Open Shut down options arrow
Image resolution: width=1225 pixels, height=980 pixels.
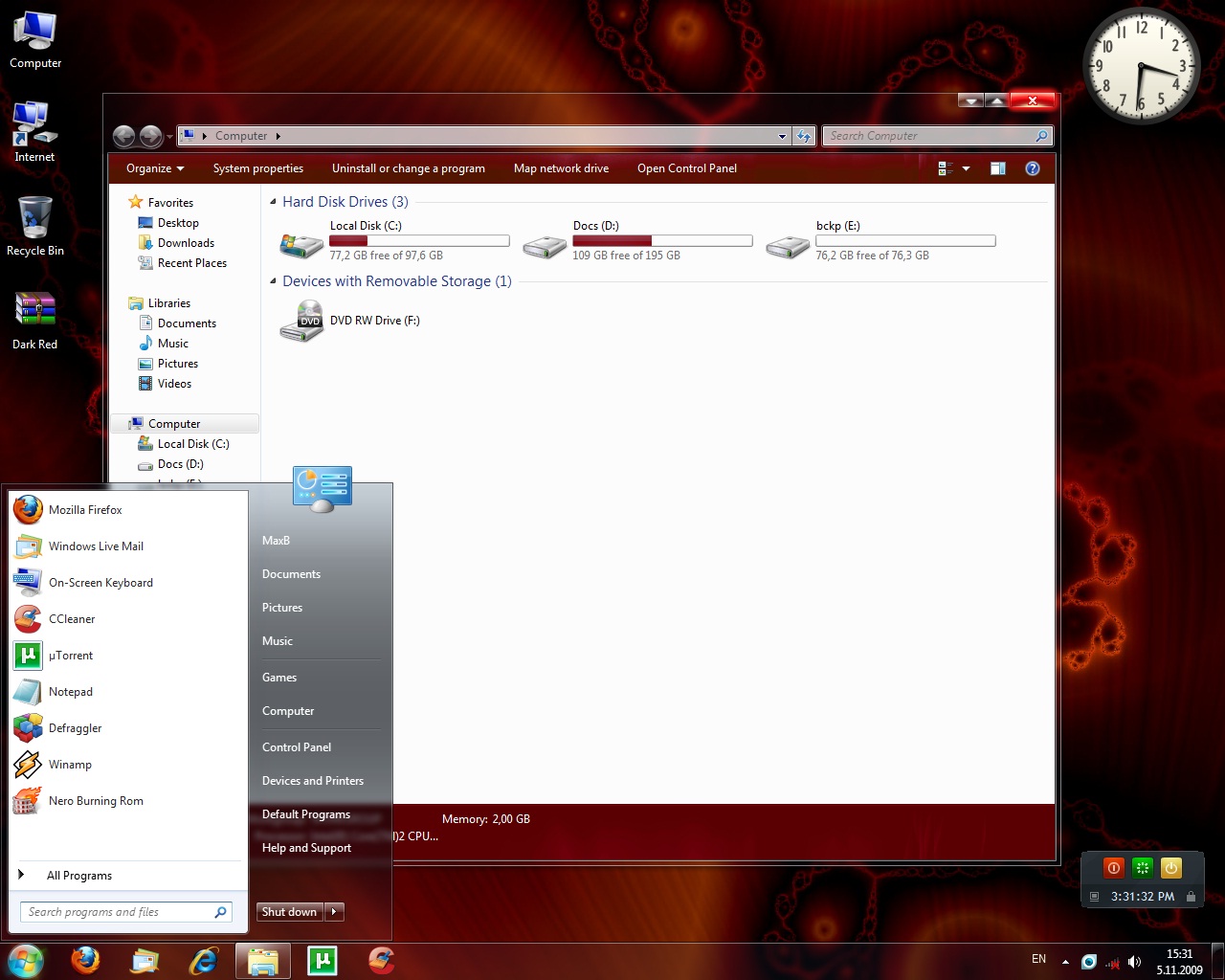pyautogui.click(x=334, y=912)
